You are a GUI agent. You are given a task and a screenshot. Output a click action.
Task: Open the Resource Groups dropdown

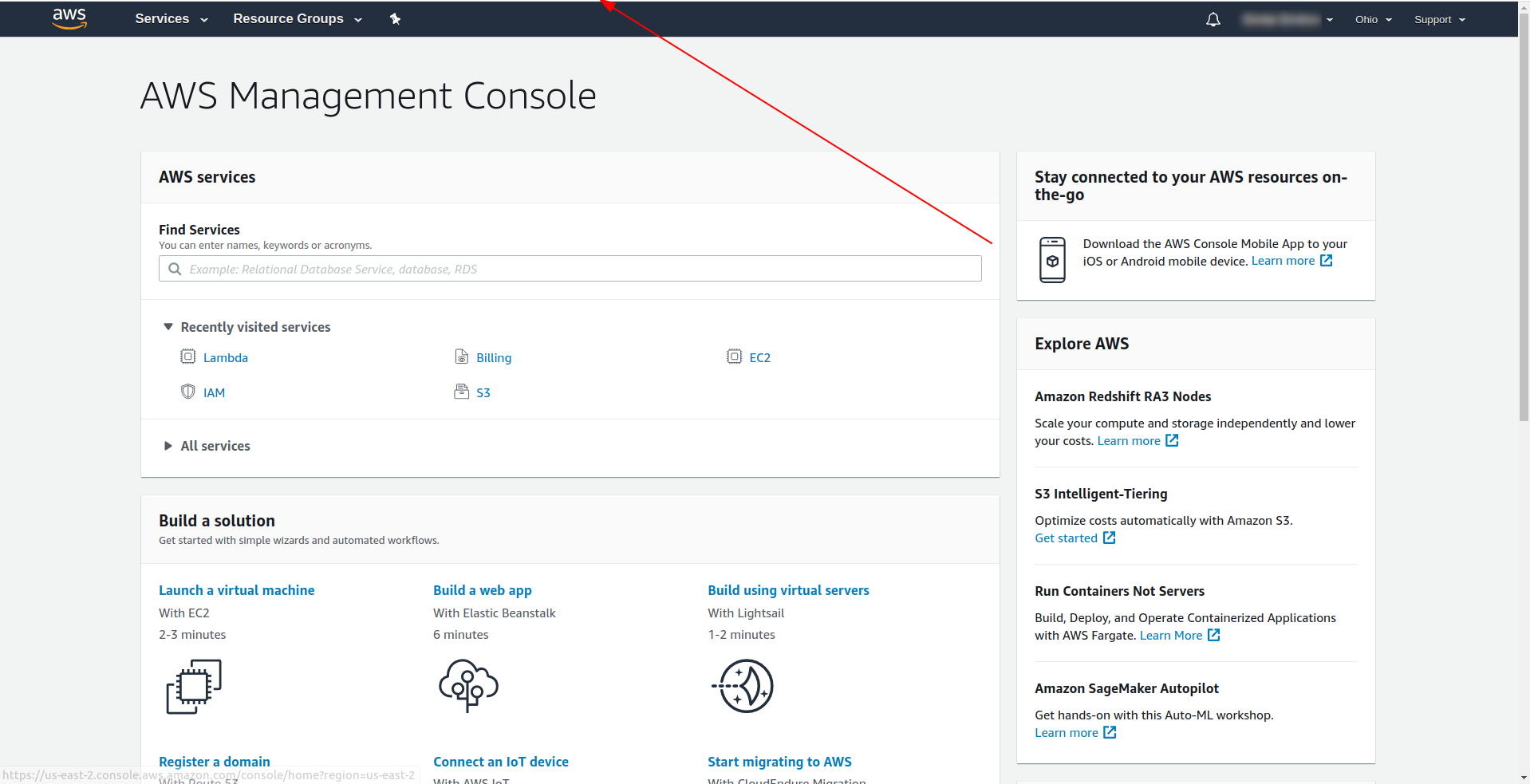pos(297,19)
